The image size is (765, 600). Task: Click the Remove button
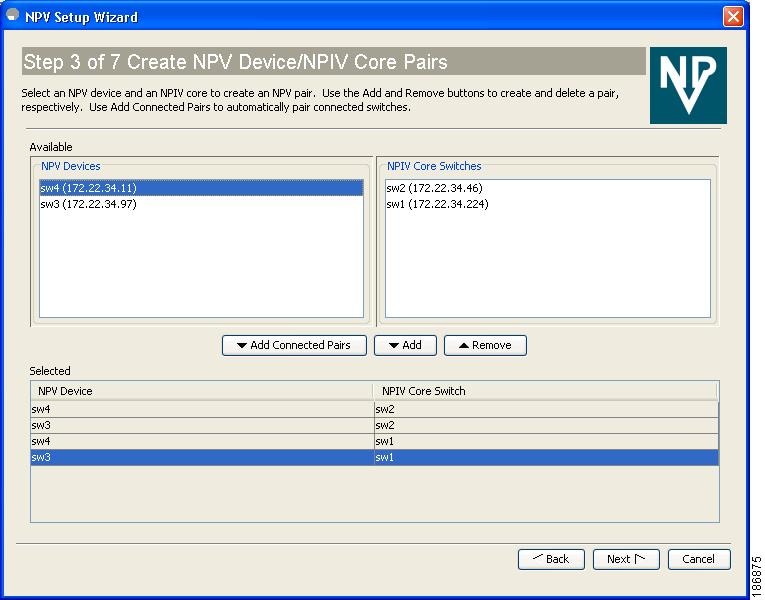[x=485, y=345]
